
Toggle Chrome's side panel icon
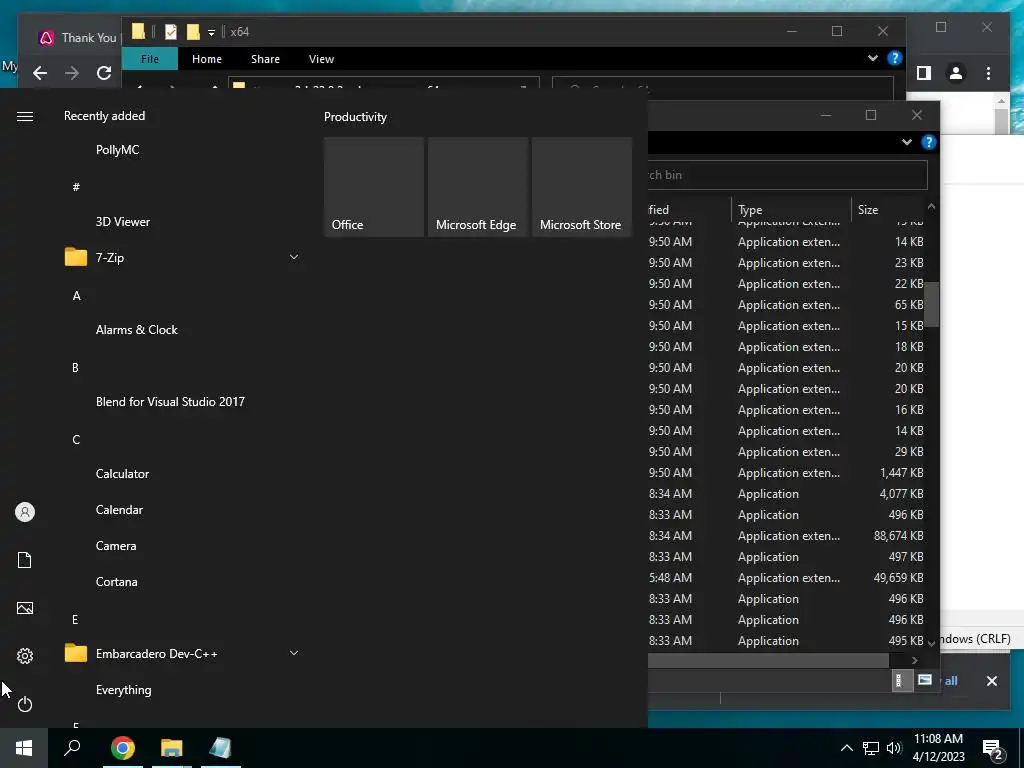click(x=923, y=73)
